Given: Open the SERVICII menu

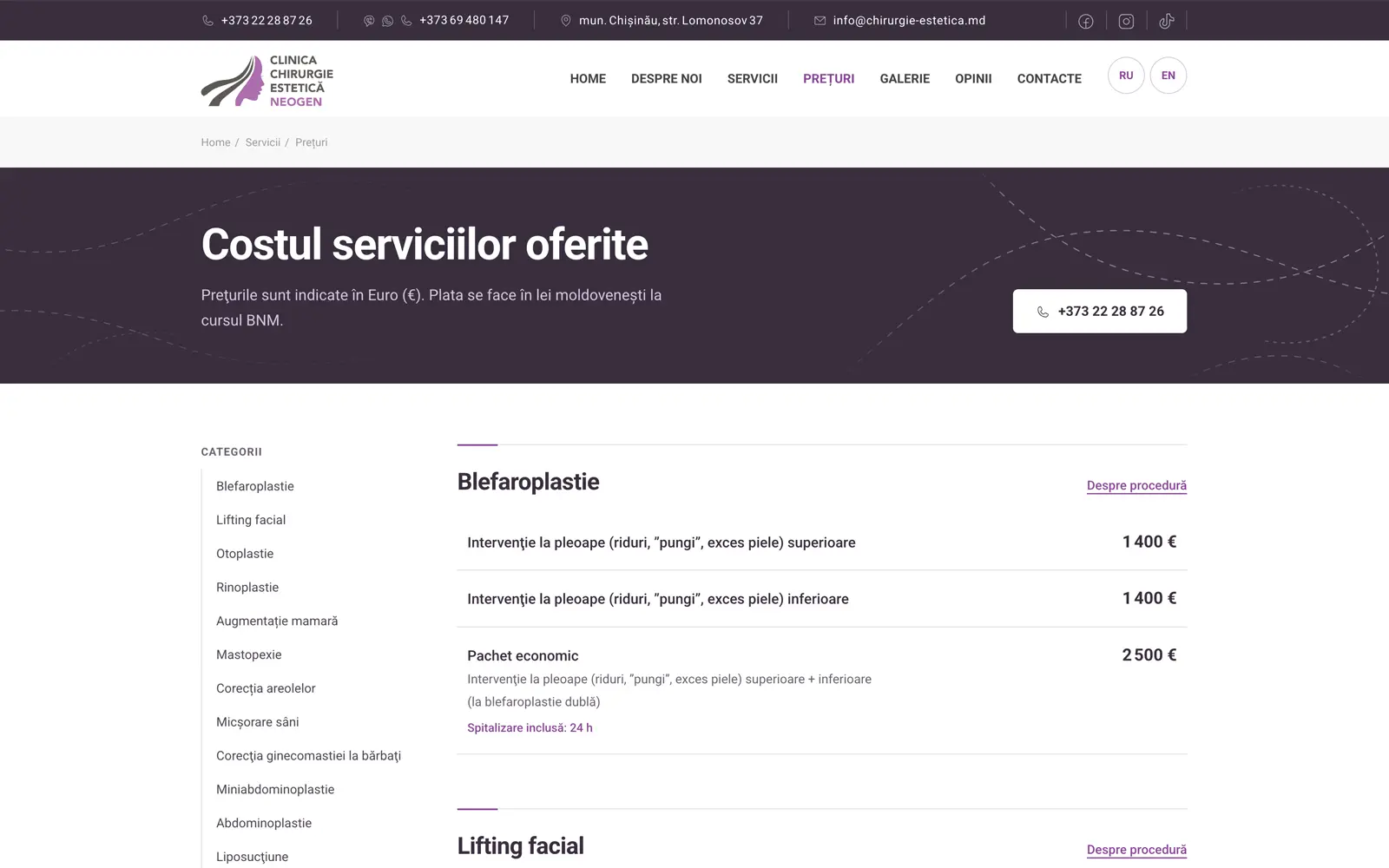Looking at the screenshot, I should point(753,79).
